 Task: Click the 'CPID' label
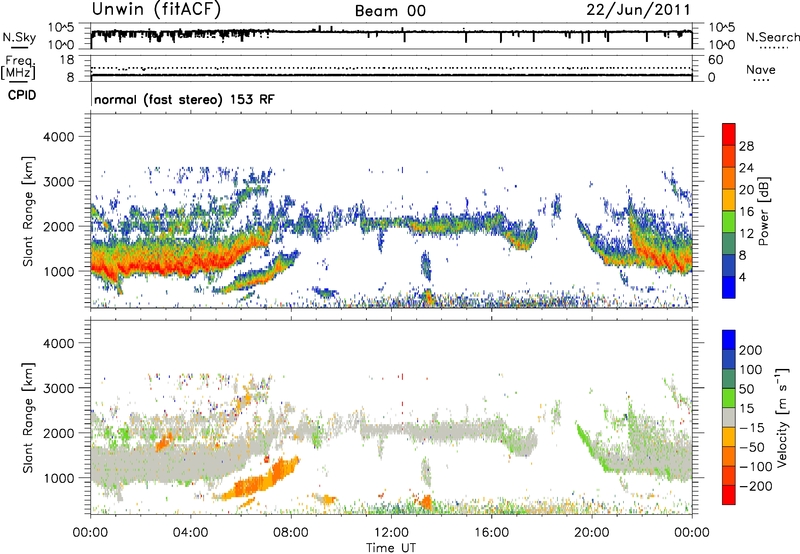click(x=22, y=95)
